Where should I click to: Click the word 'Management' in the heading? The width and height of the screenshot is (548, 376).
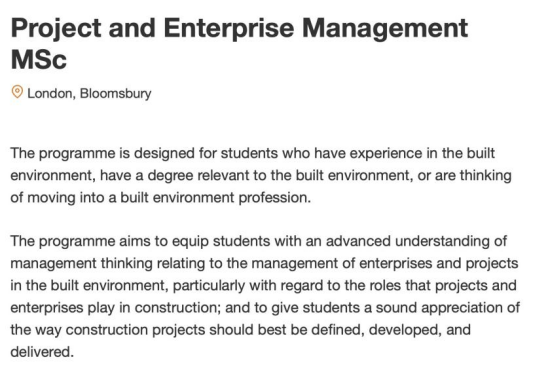pos(385,28)
